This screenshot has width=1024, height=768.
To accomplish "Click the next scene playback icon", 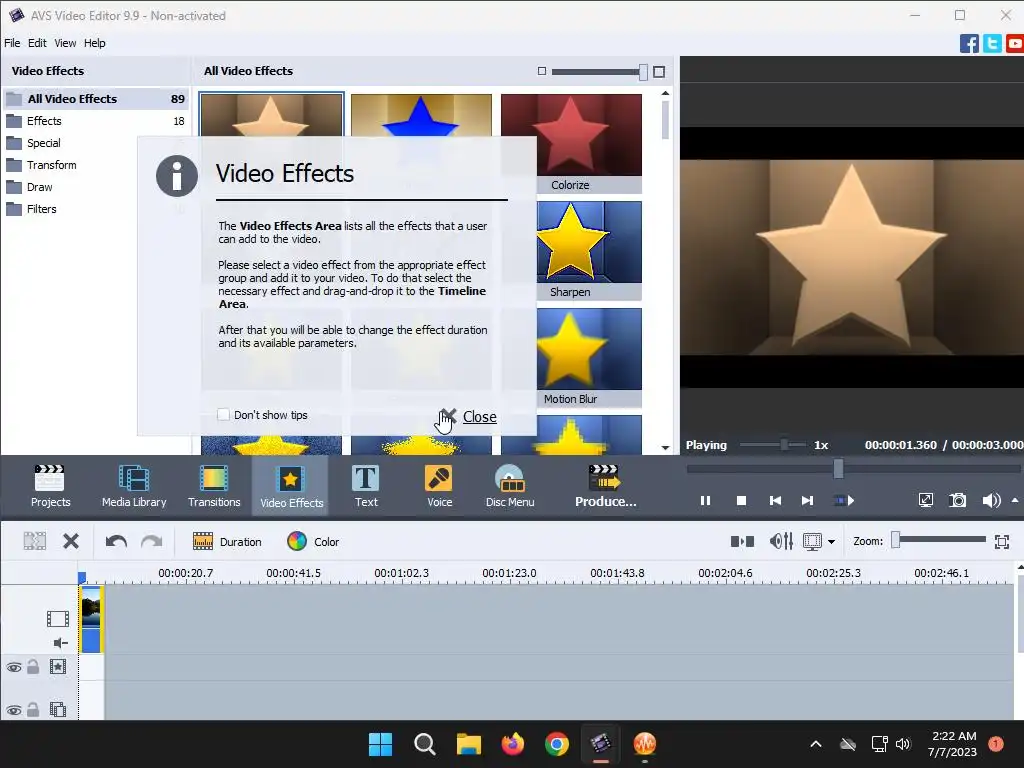I will (844, 501).
